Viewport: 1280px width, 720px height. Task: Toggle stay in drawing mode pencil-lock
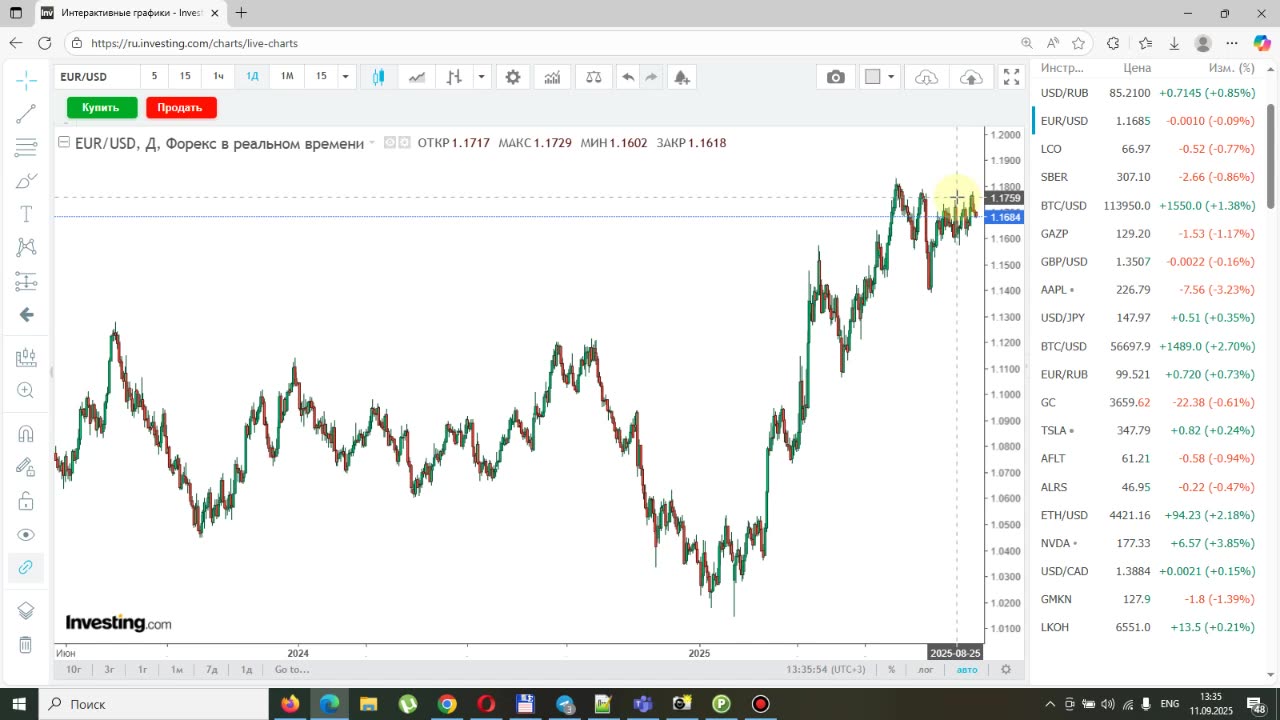[26, 467]
